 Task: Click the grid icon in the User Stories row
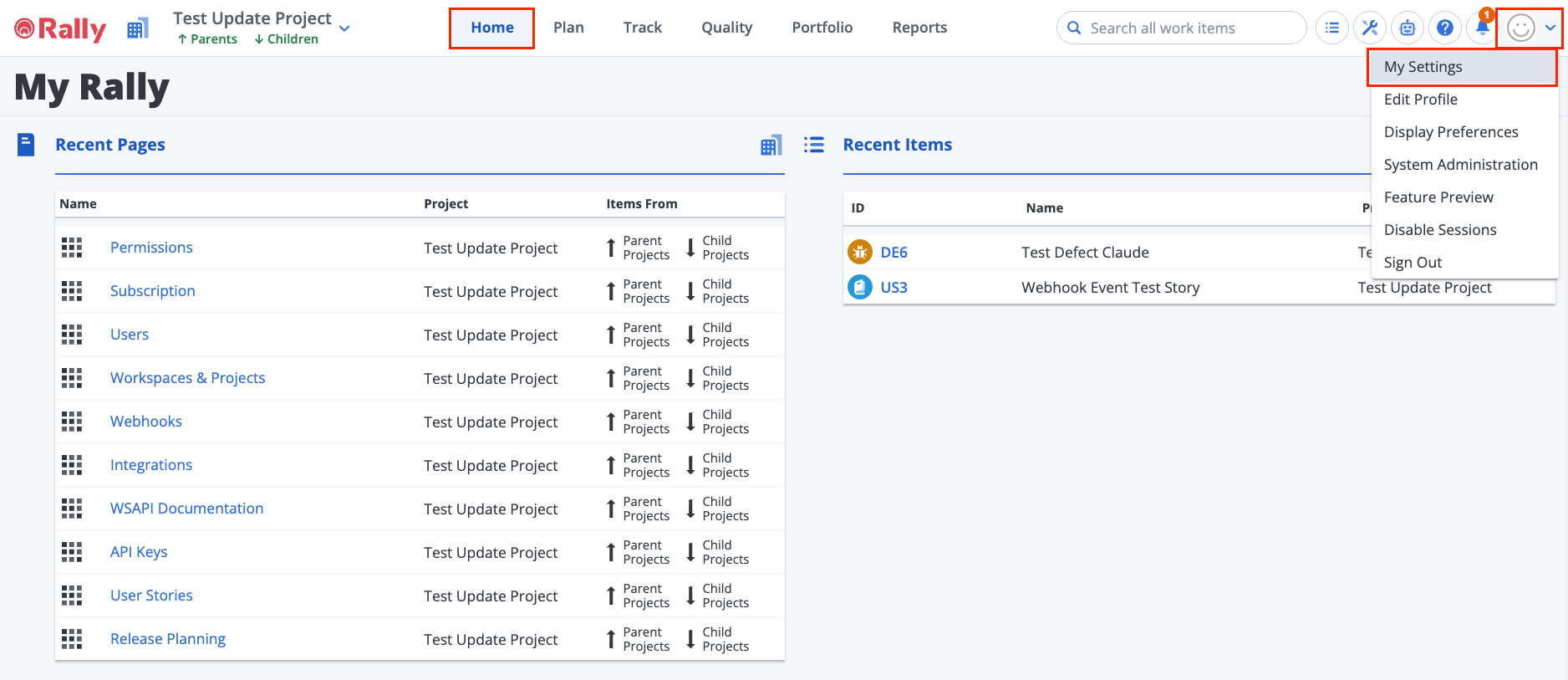click(x=72, y=596)
